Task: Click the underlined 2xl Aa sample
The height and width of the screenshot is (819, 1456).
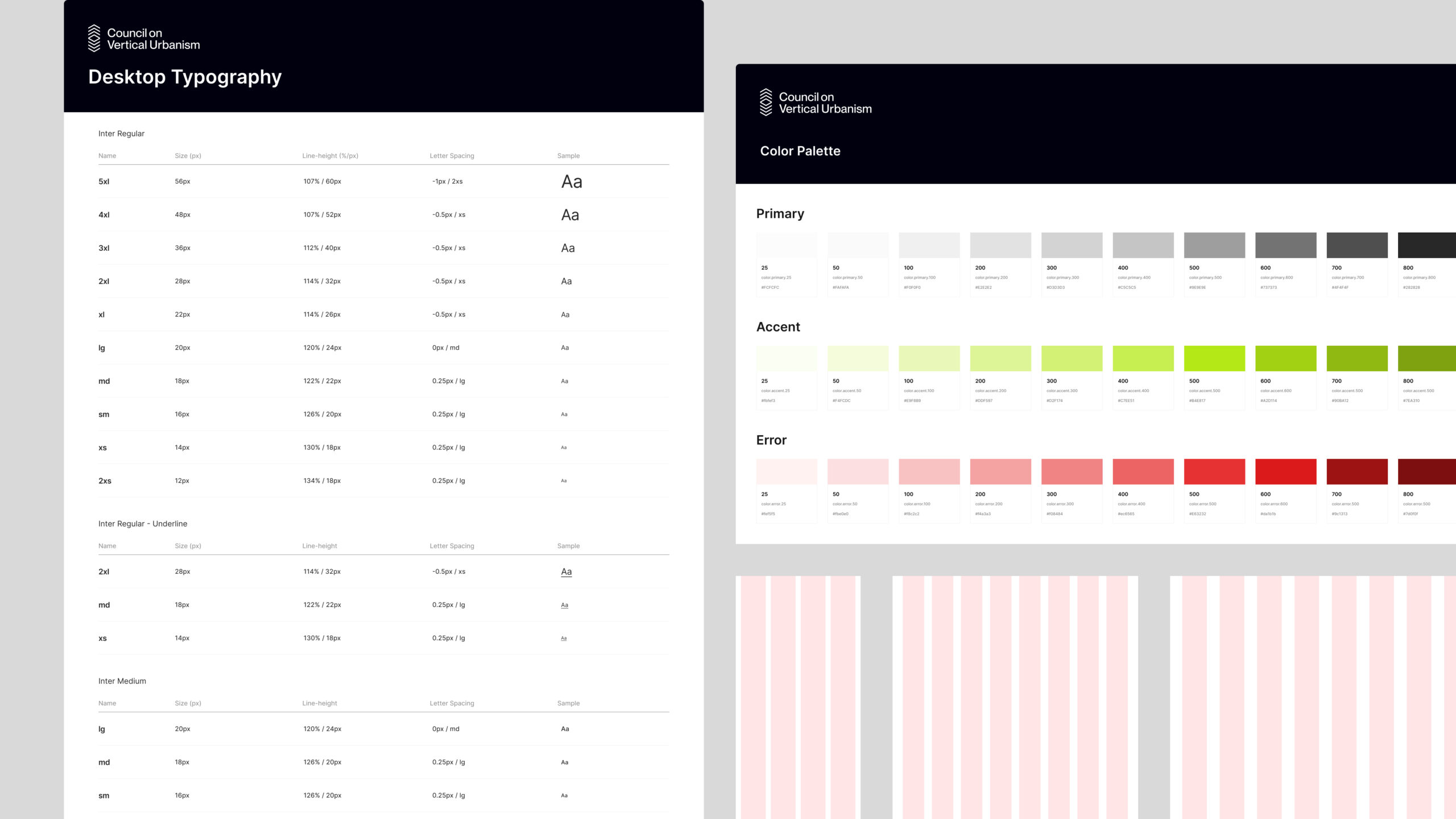Action: pyautogui.click(x=566, y=572)
